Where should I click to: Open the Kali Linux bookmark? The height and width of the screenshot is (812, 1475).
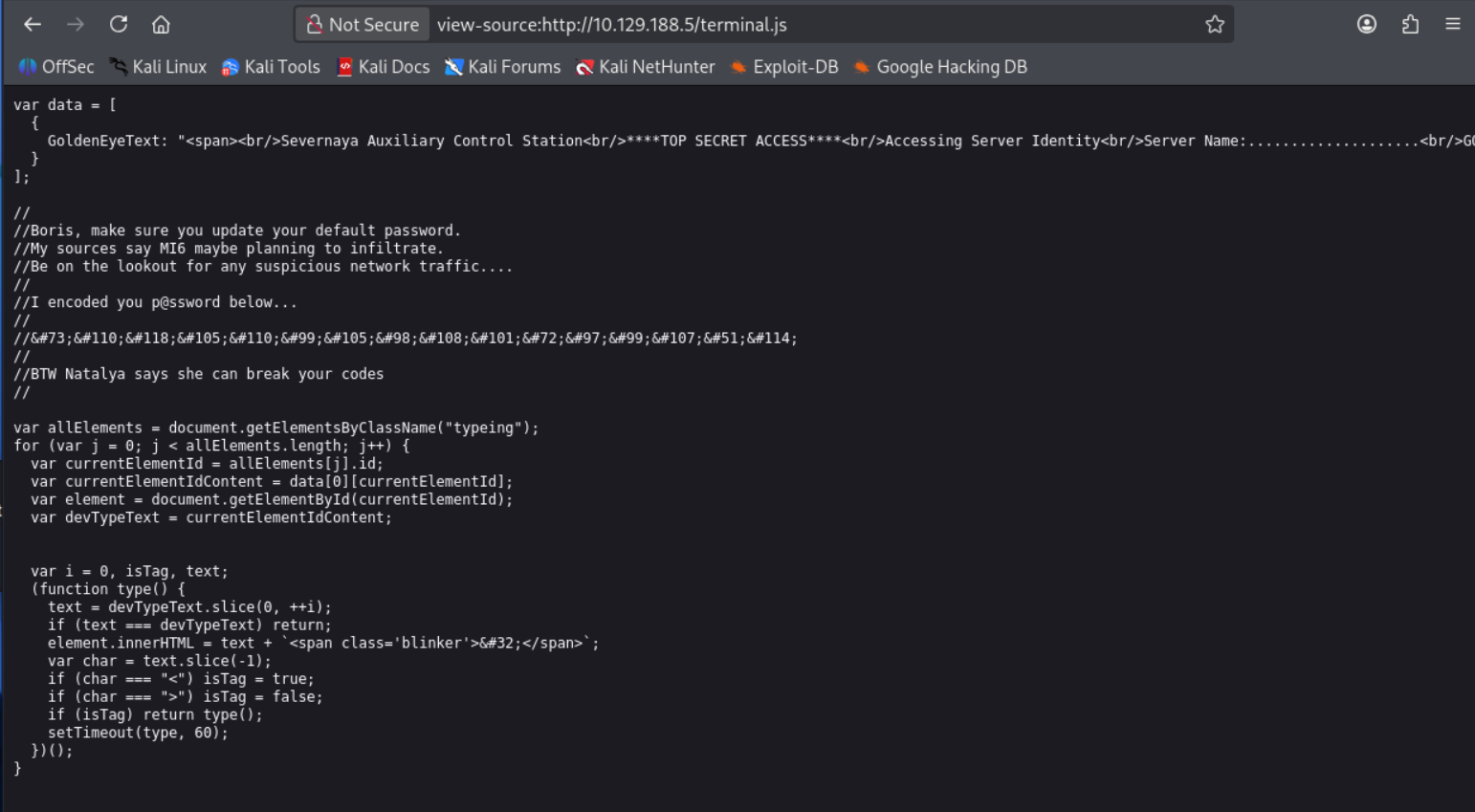tap(158, 67)
